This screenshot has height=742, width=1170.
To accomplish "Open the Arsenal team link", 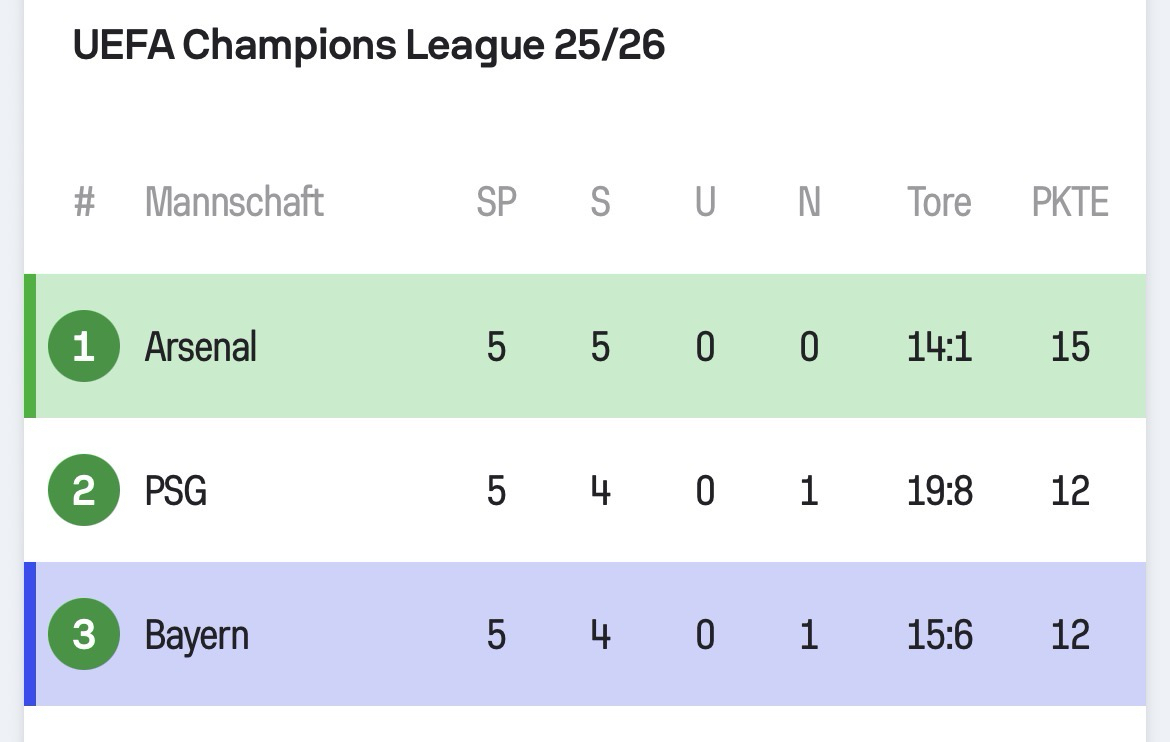I will [201, 347].
